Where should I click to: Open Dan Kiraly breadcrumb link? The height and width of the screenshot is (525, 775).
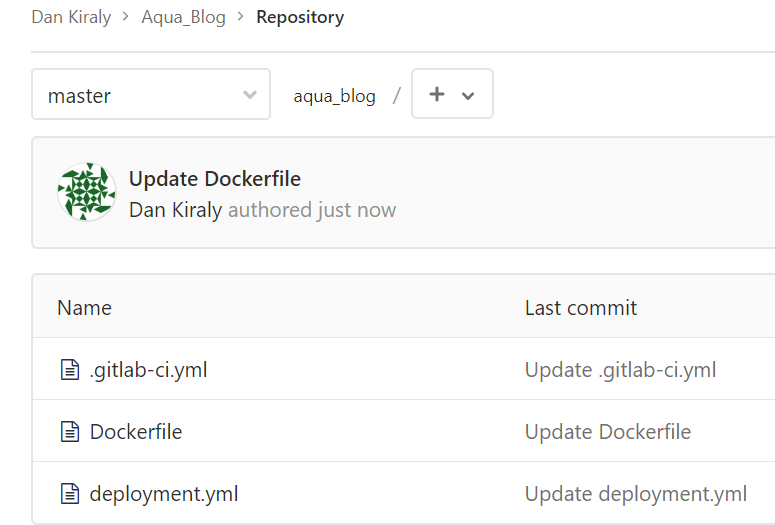71,17
